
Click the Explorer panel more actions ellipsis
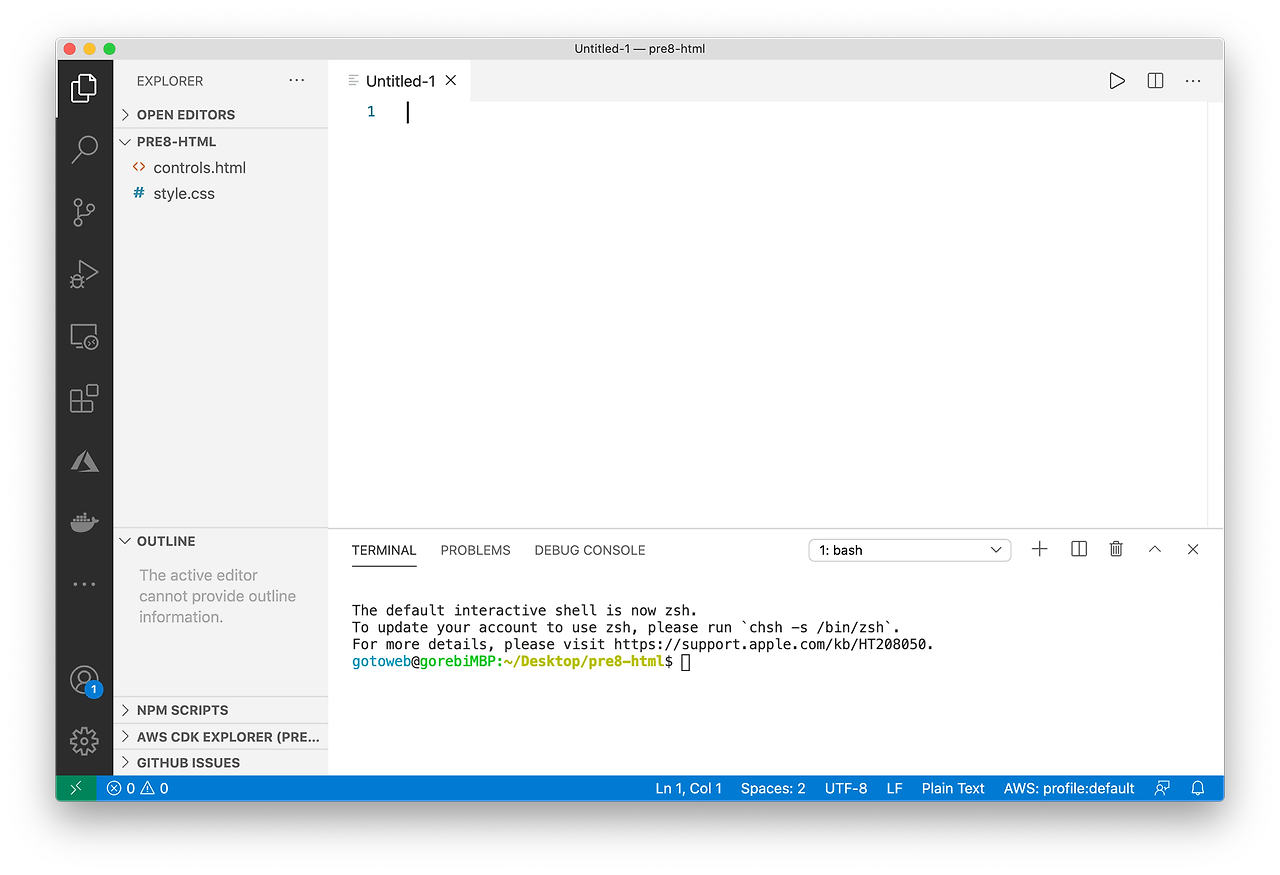click(297, 80)
